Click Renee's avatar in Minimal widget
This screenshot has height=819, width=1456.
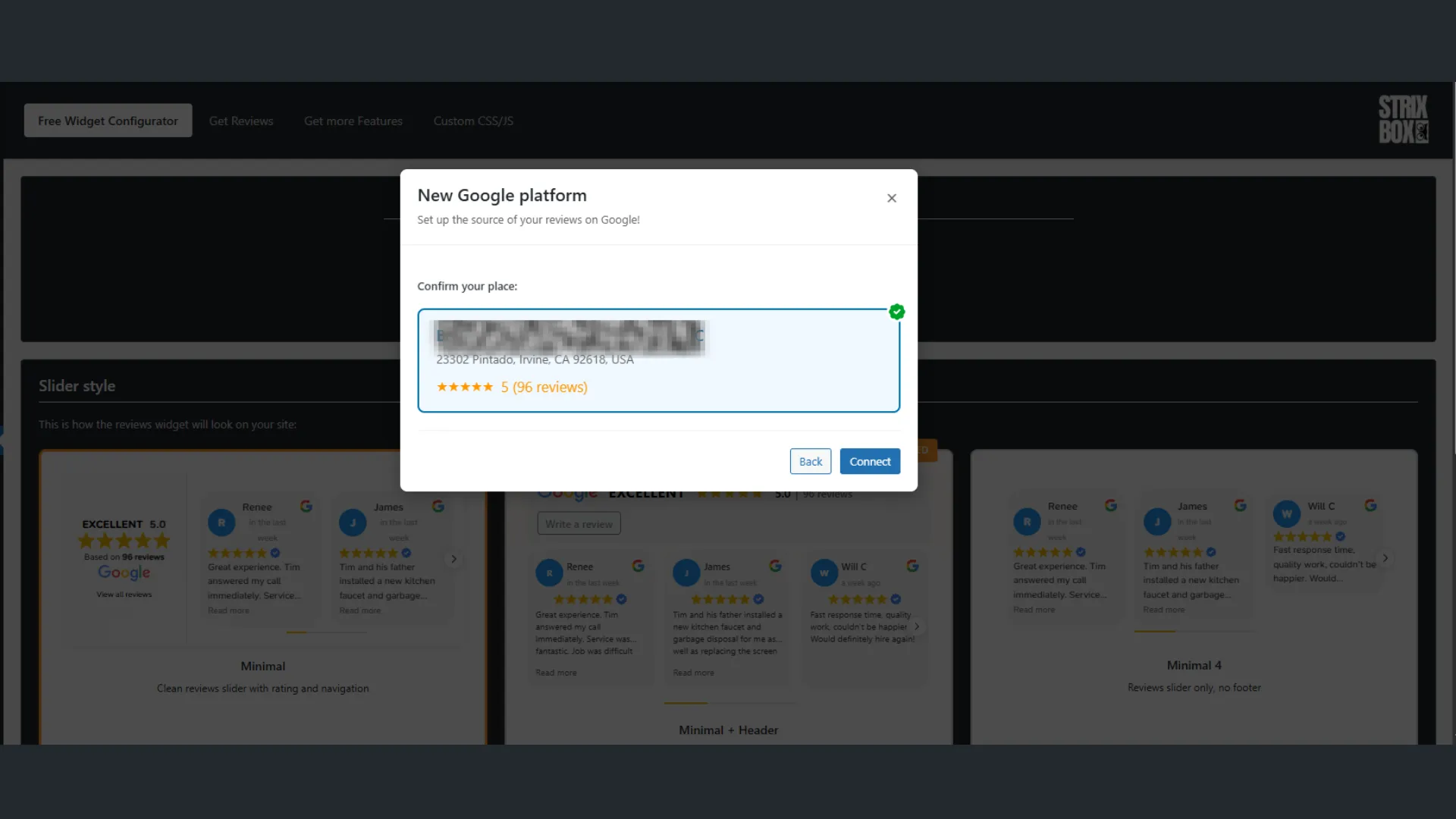click(x=221, y=522)
